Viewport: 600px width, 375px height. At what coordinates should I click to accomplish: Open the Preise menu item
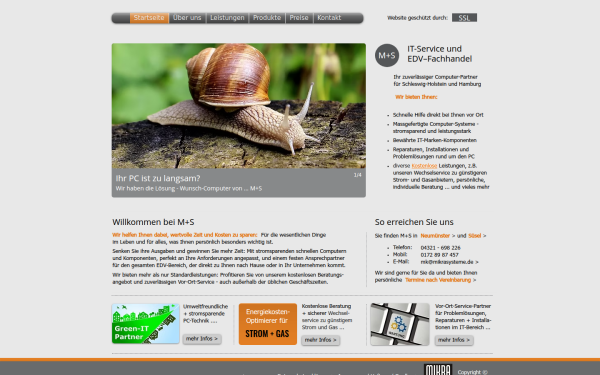(x=299, y=18)
